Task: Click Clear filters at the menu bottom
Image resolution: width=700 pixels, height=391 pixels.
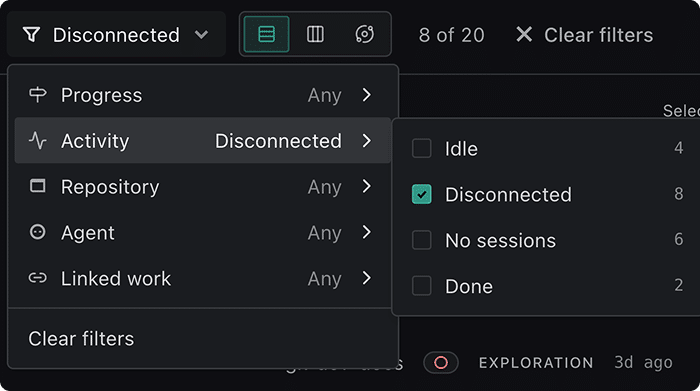Action: point(81,339)
